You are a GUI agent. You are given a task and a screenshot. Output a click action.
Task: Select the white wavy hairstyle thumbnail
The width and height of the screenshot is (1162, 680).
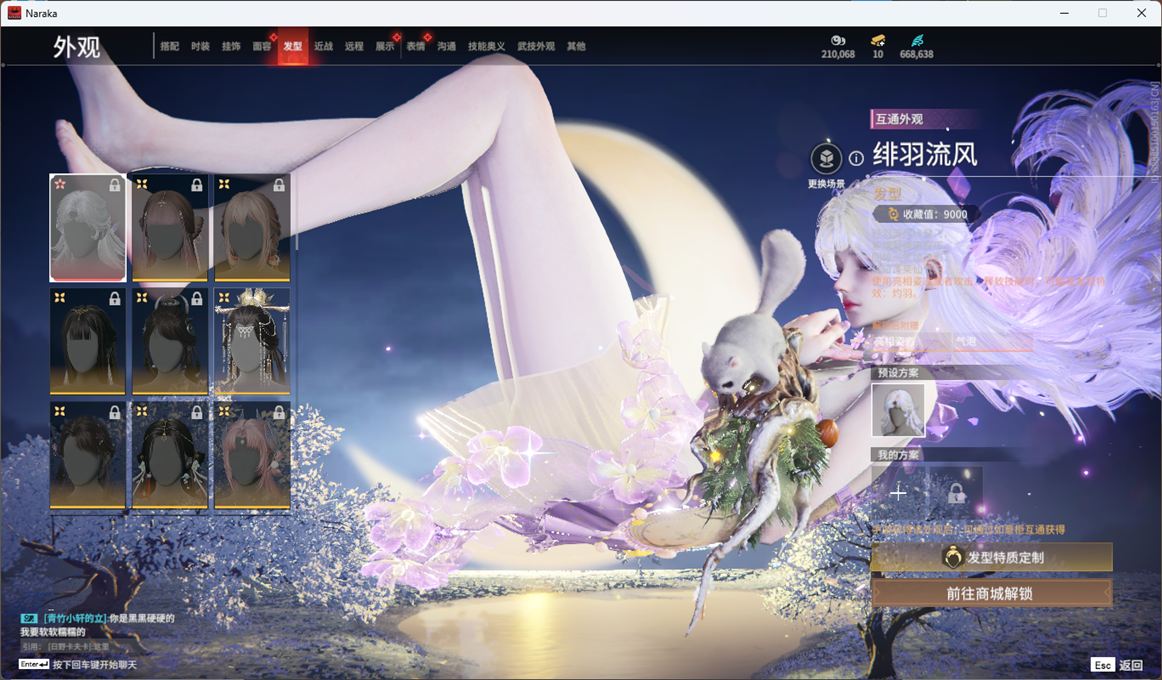(x=88, y=228)
